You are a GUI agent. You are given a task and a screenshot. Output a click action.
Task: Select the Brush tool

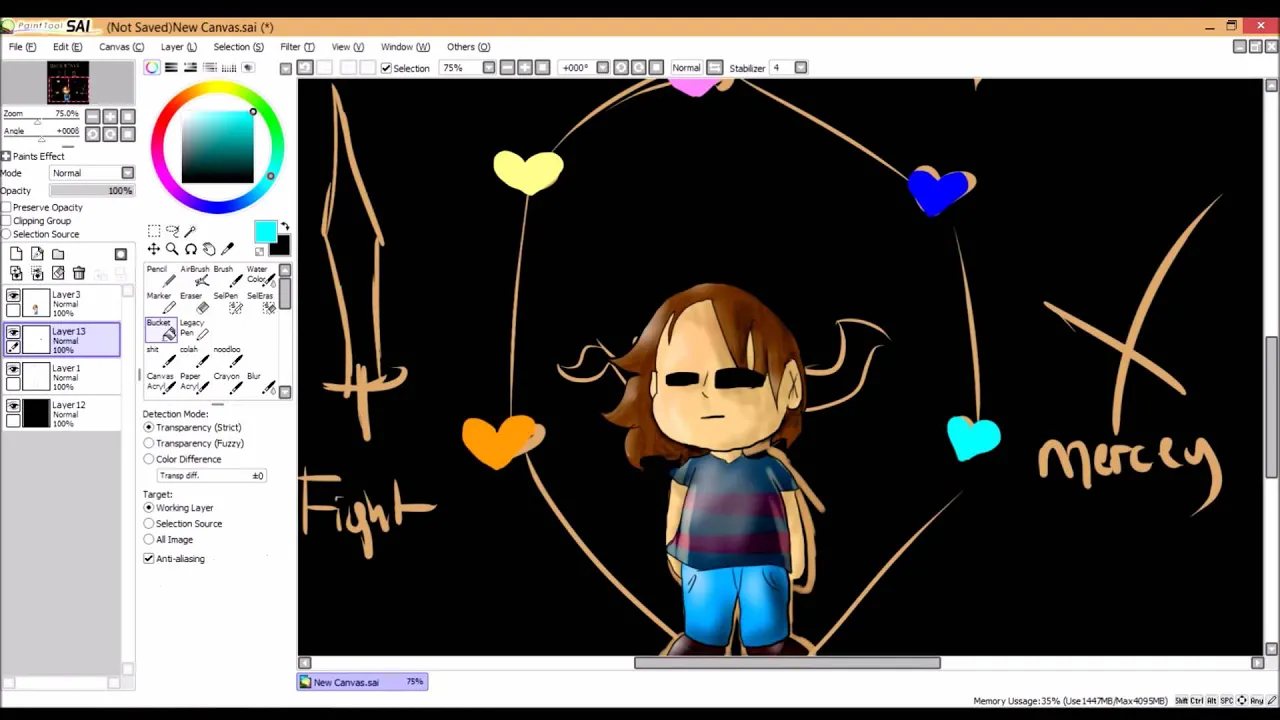click(x=227, y=277)
